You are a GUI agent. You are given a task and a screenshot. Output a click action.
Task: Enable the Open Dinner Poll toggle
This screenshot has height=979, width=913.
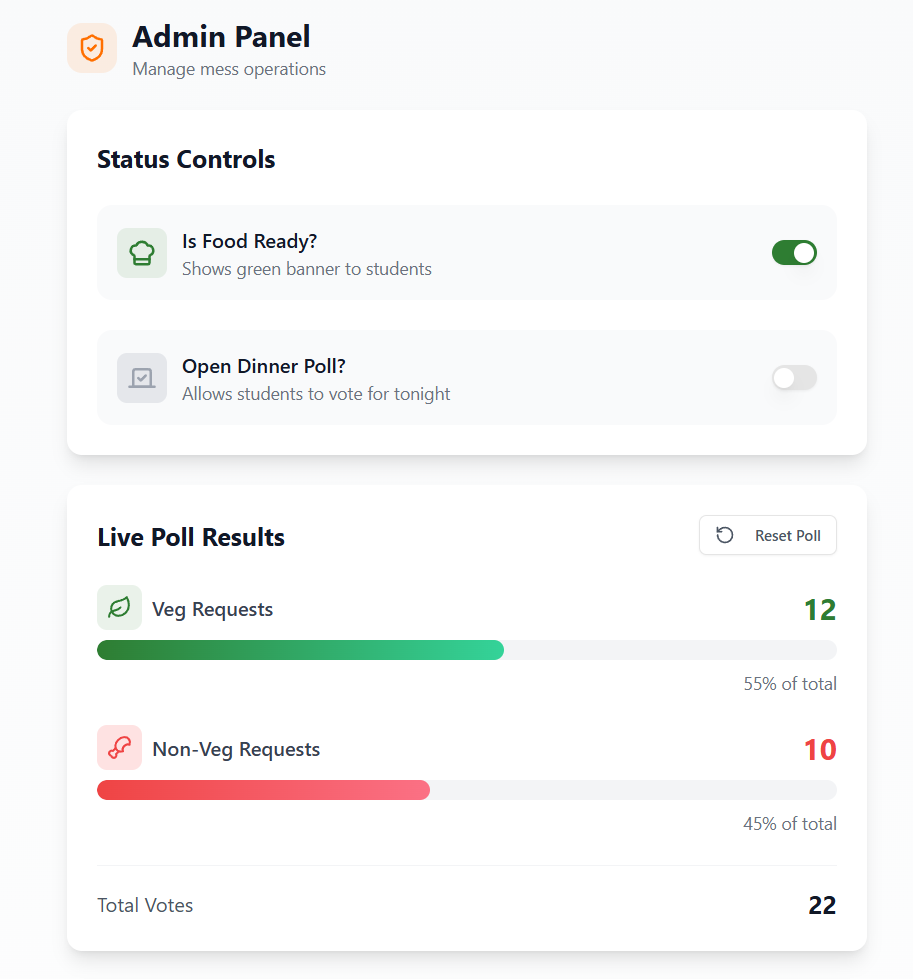point(794,378)
